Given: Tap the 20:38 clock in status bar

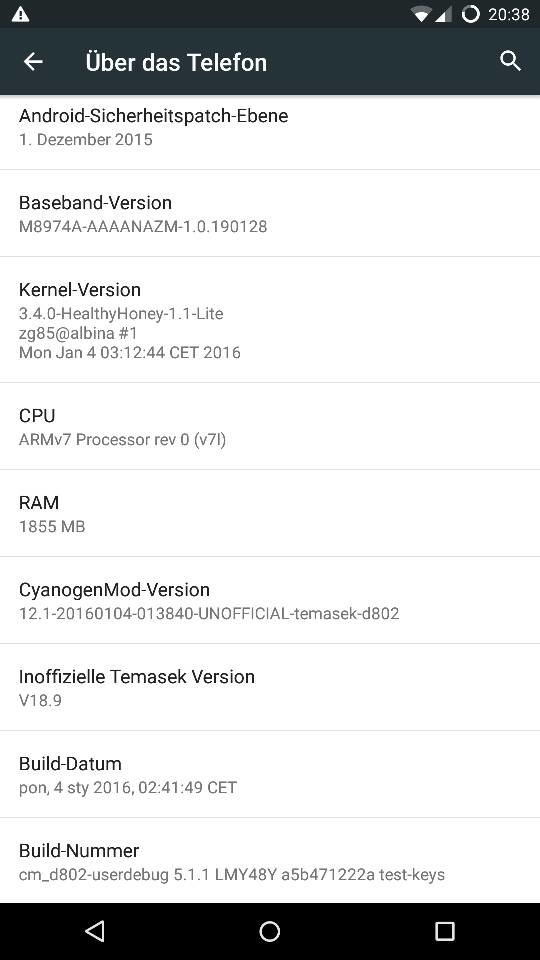Looking at the screenshot, I should point(509,14).
